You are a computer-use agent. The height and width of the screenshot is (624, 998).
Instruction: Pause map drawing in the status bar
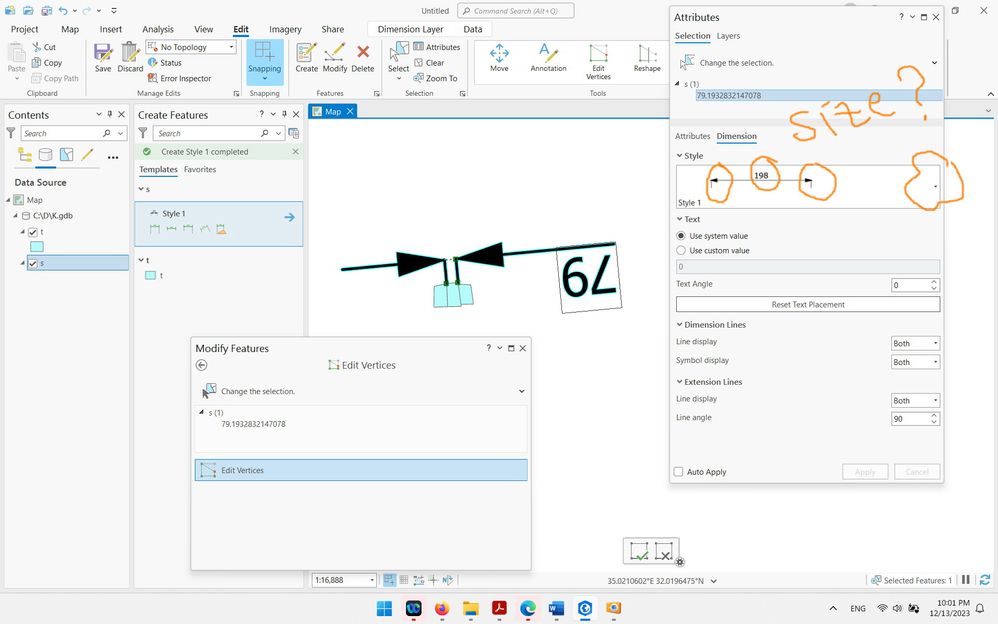[966, 580]
